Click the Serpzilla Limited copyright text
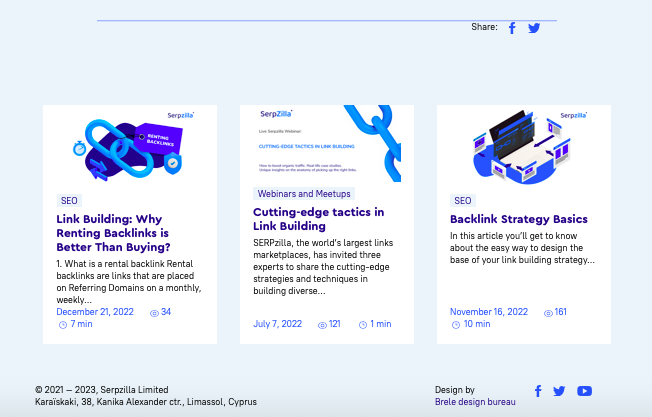Screen dimensions: 652x417 (101, 390)
